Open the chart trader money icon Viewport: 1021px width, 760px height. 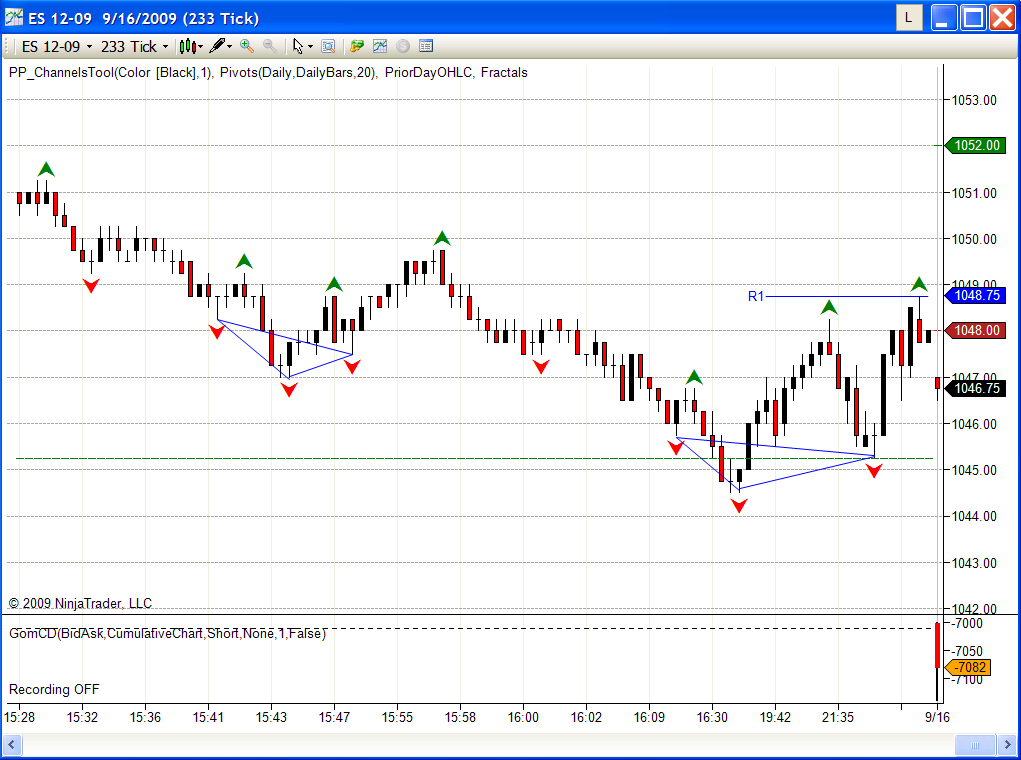[356, 46]
